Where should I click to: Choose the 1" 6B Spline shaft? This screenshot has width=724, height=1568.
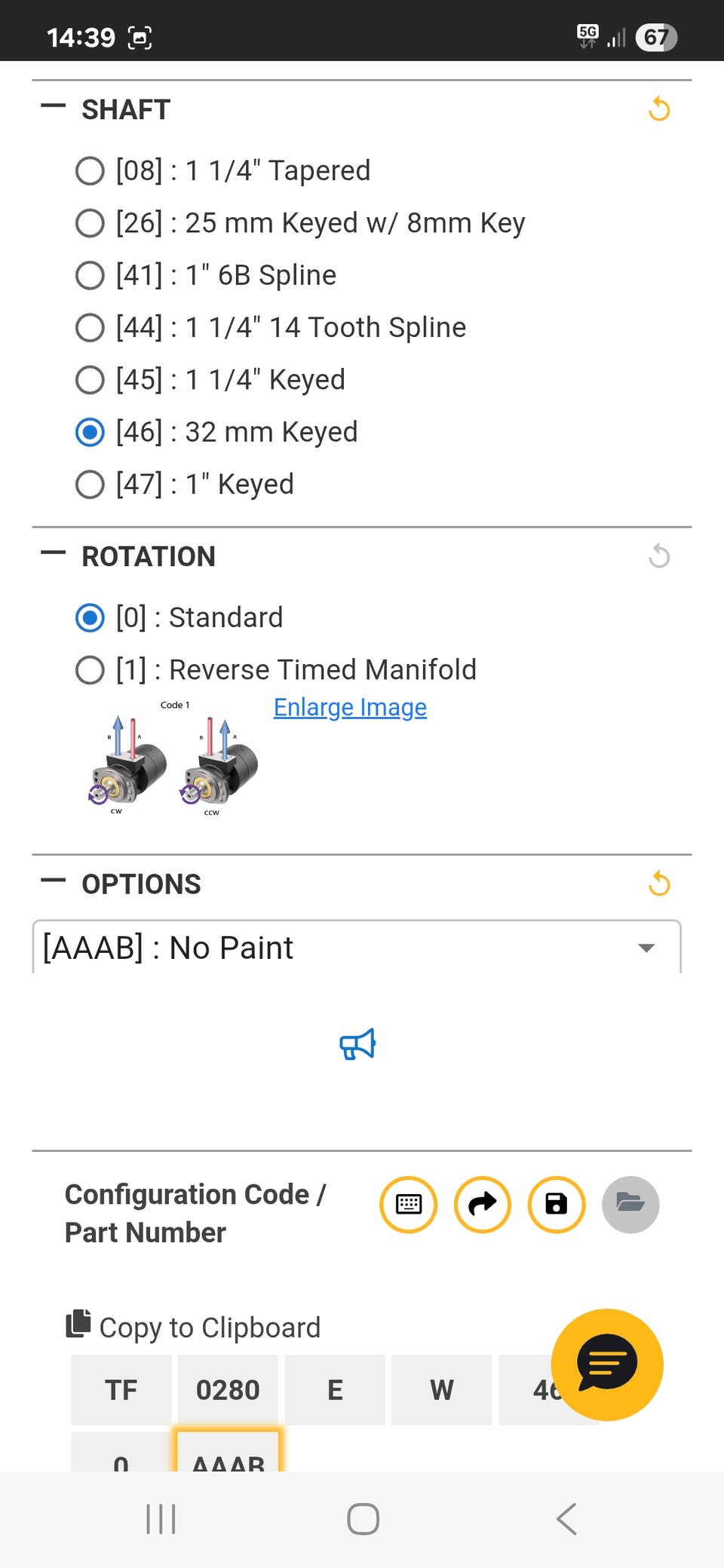[x=90, y=275]
